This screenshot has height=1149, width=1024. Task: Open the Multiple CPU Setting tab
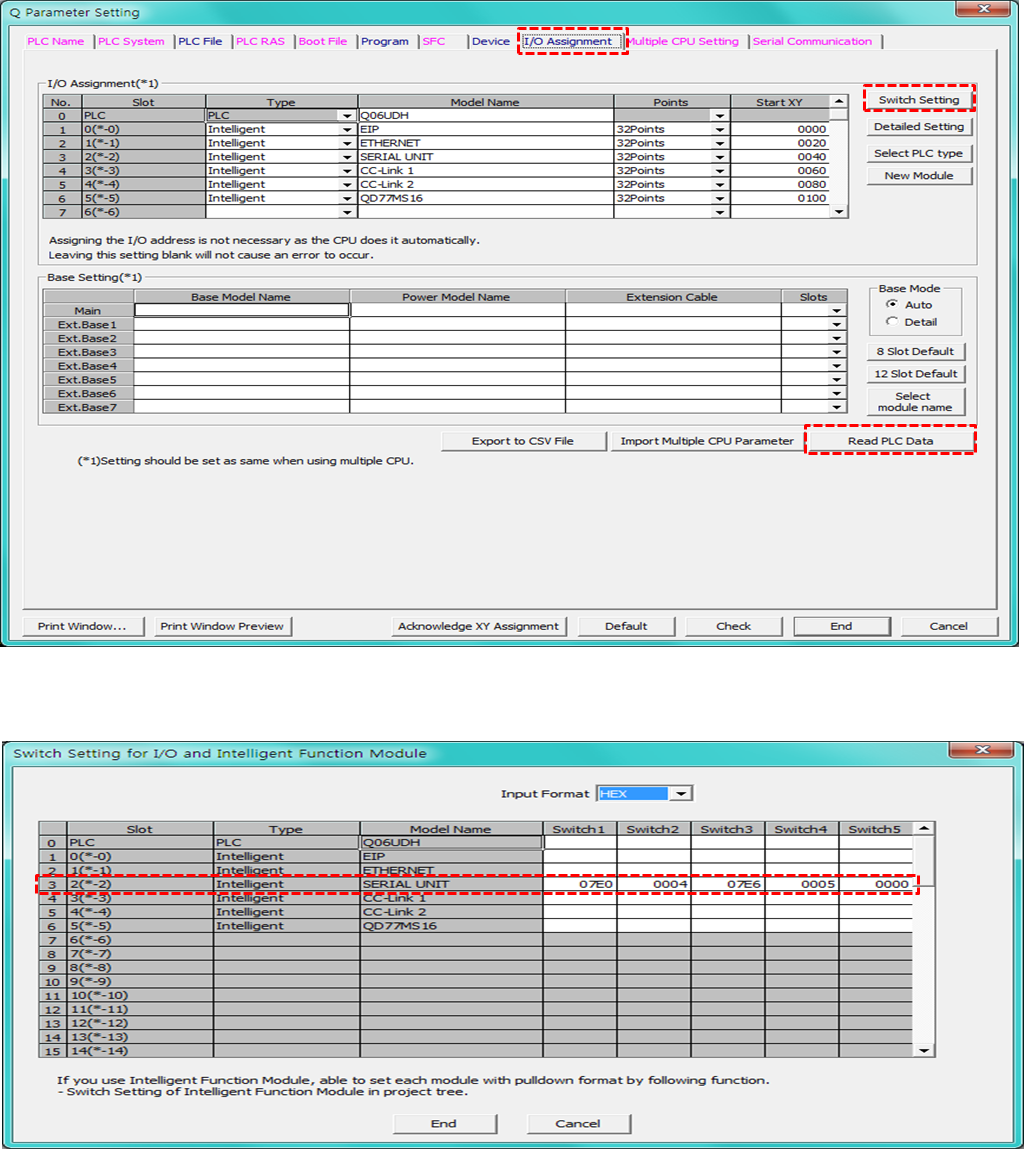(x=683, y=42)
